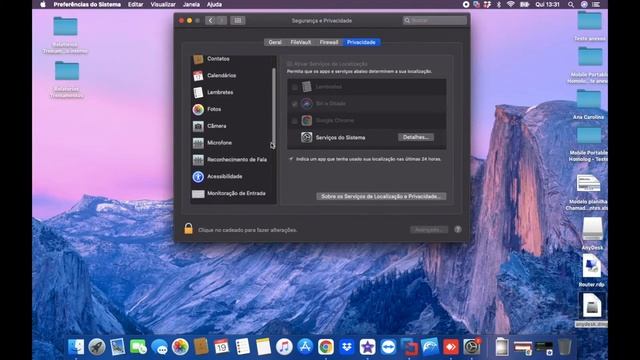Open the Editar menu
Viewport: 640px width, 360px height.
[x=136, y=4]
